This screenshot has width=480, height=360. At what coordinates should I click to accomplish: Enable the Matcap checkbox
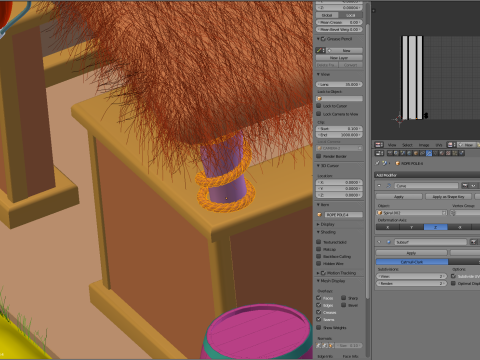coord(319,249)
